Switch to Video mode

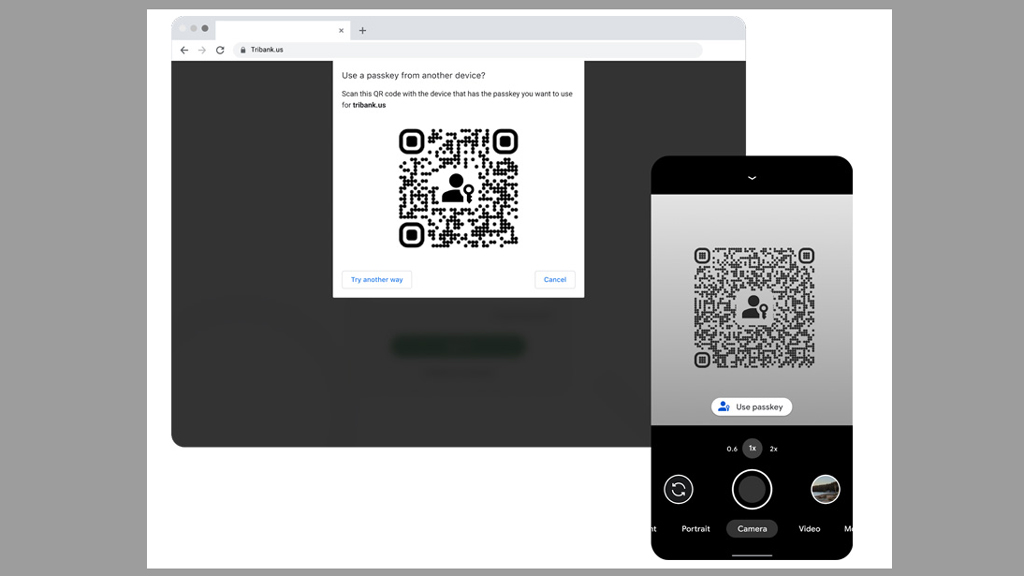(809, 529)
